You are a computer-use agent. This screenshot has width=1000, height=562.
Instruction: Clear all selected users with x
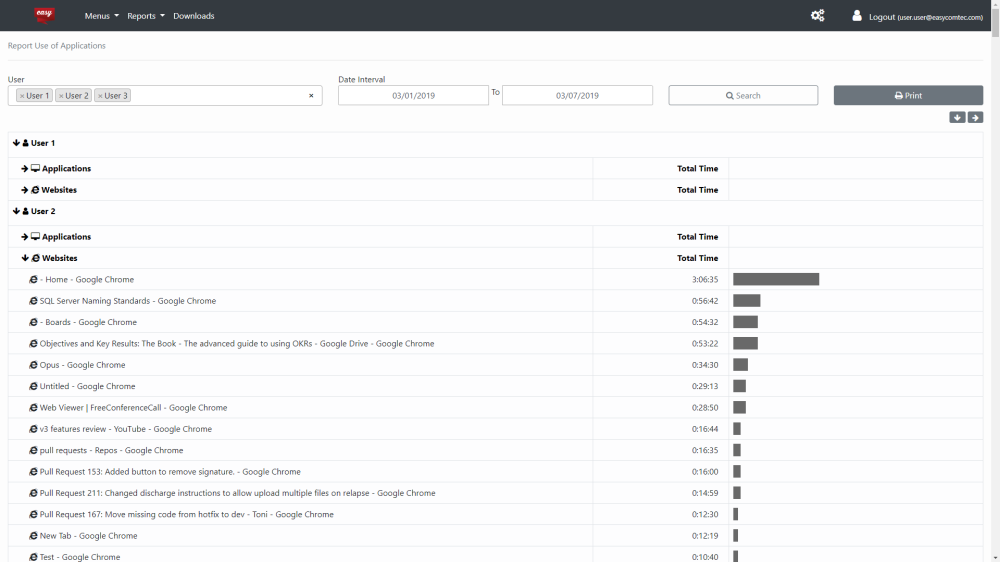[x=311, y=96]
